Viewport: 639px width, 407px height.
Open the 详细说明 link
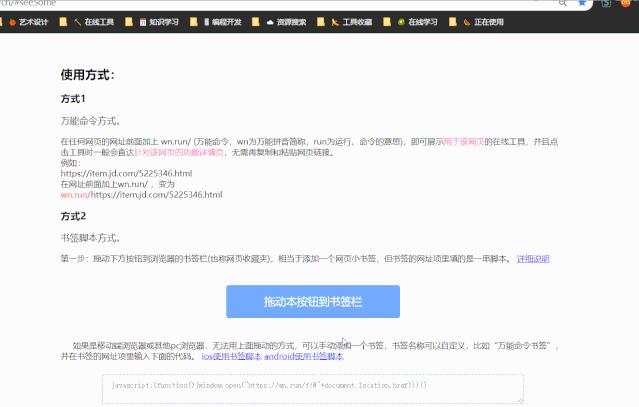point(533,259)
